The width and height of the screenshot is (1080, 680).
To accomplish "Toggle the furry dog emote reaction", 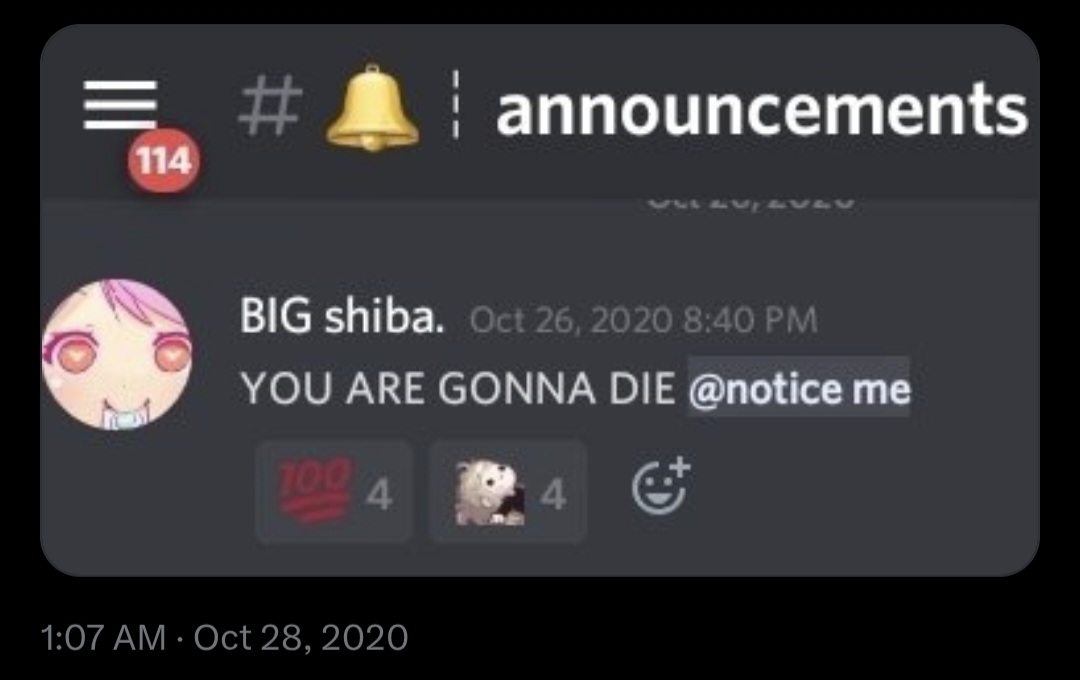I will pos(508,492).
